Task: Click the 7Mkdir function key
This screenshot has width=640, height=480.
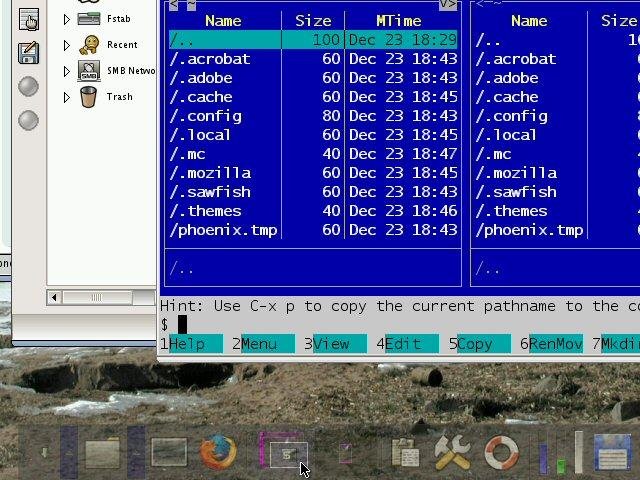Action: click(x=616, y=344)
